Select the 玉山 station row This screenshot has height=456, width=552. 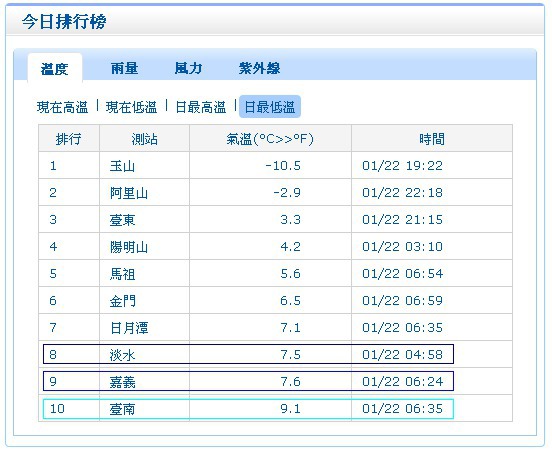(275, 165)
